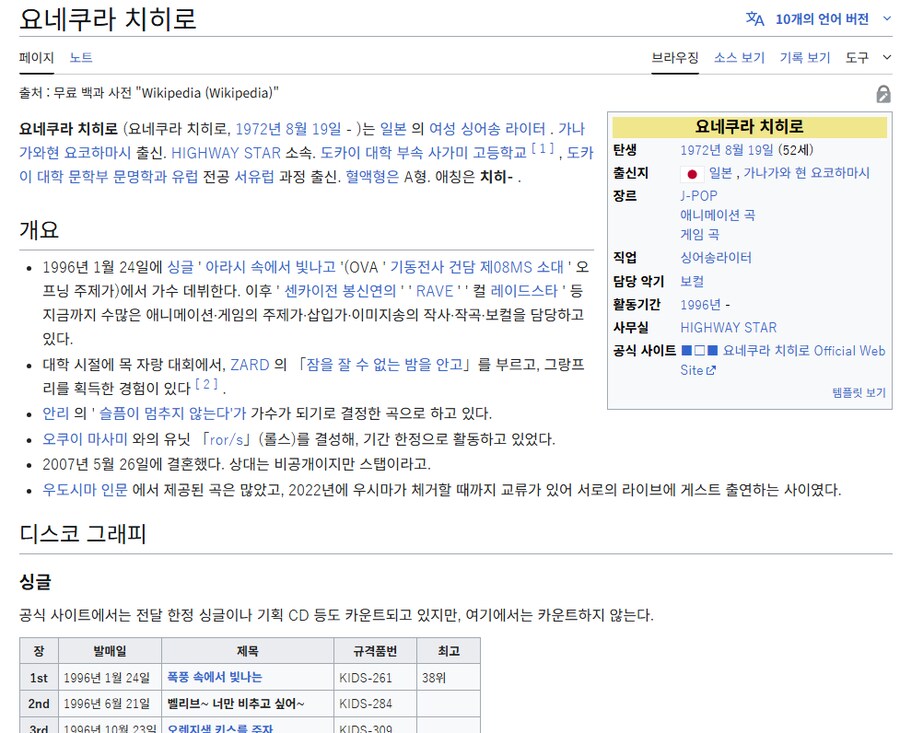Click the 규격품번 column header
The height and width of the screenshot is (733, 900).
pos(375,651)
